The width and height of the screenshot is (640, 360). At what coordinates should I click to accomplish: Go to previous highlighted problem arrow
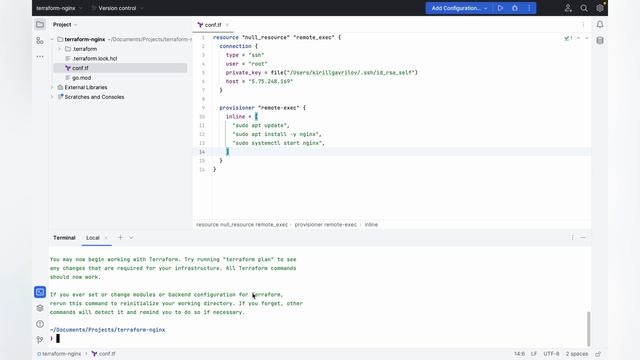(578, 38)
